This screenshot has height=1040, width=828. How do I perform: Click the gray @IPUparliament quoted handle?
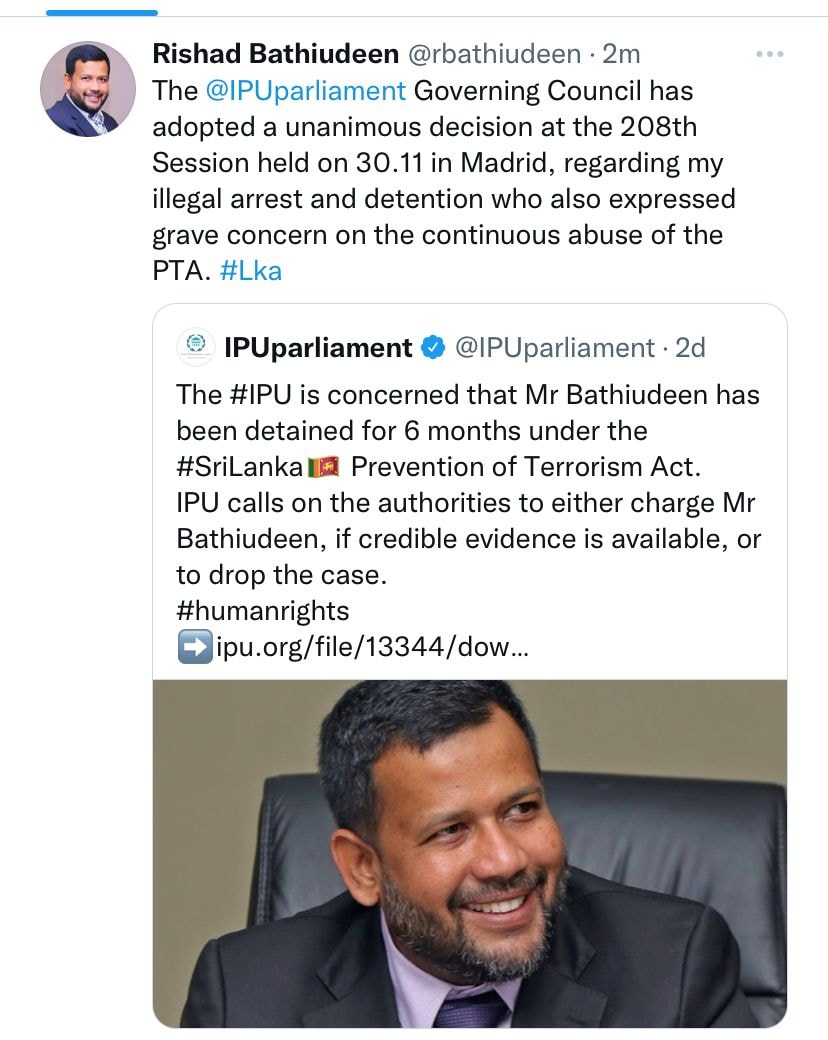(554, 348)
